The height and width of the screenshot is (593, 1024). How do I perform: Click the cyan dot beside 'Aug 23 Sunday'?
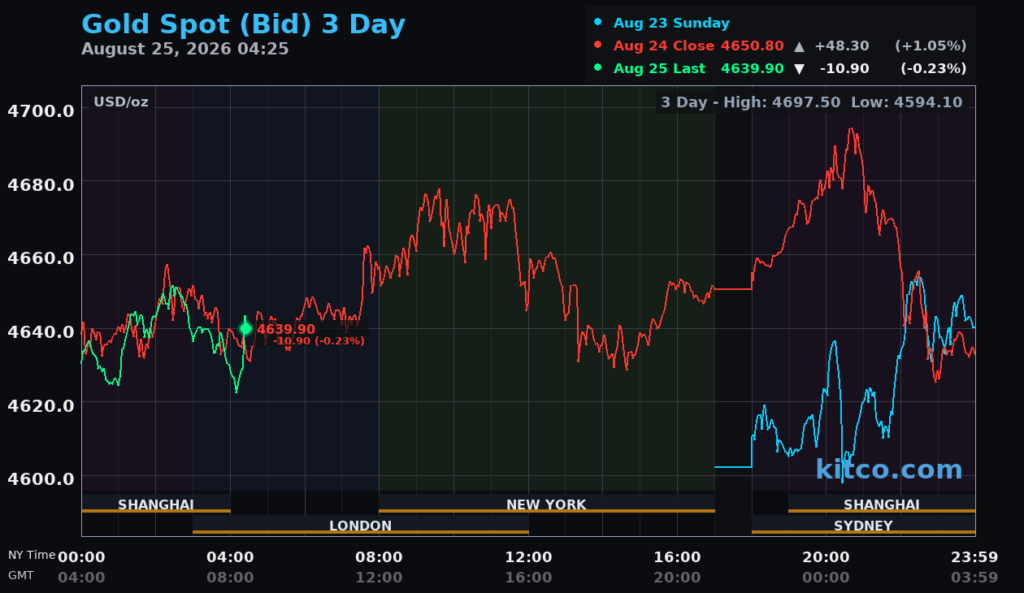(x=598, y=22)
